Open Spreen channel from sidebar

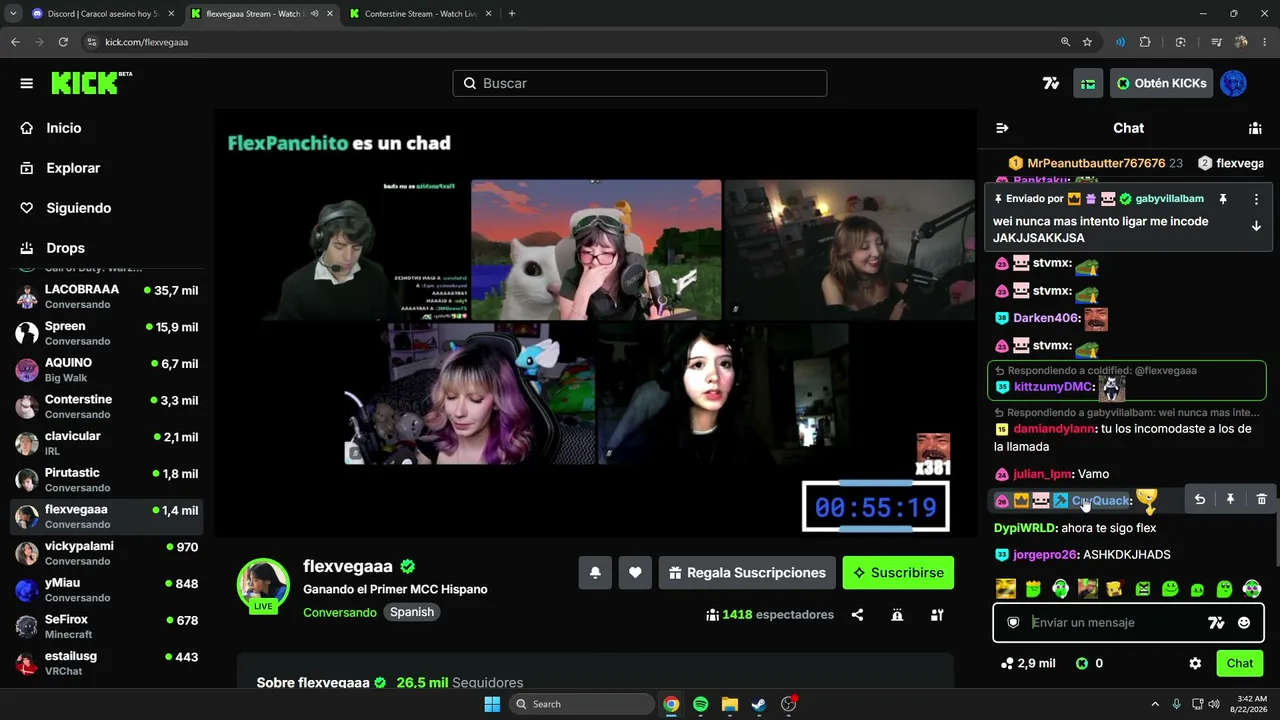(107, 333)
